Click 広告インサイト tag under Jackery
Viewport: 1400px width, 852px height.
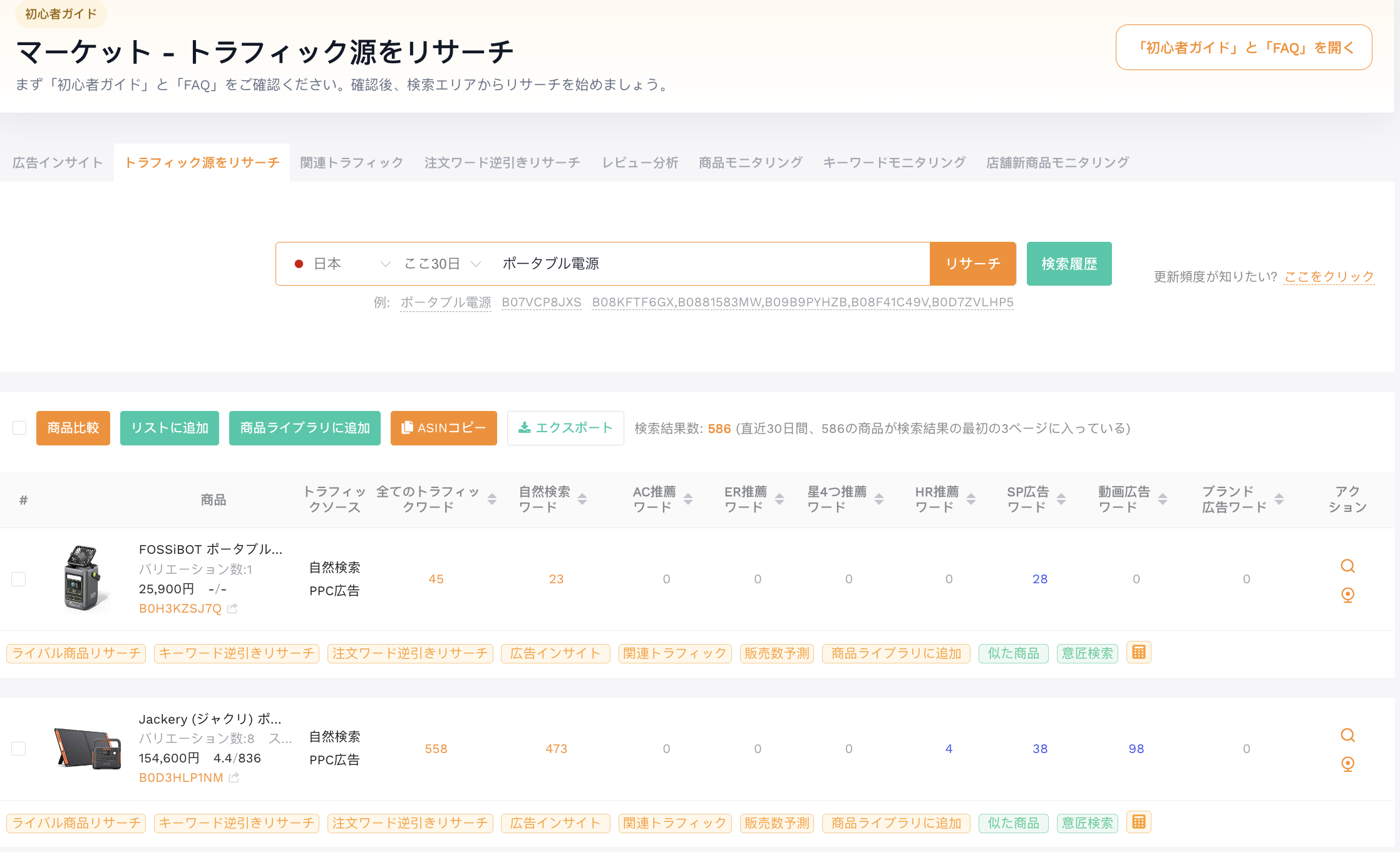click(555, 823)
